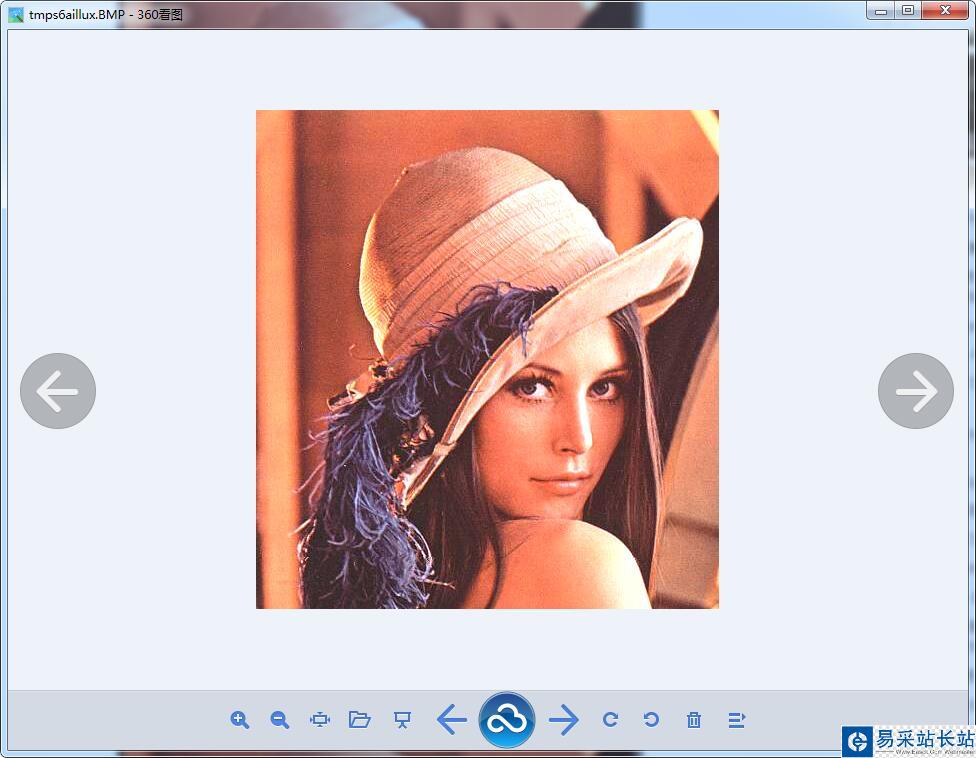Open the more options menu icon

point(736,720)
